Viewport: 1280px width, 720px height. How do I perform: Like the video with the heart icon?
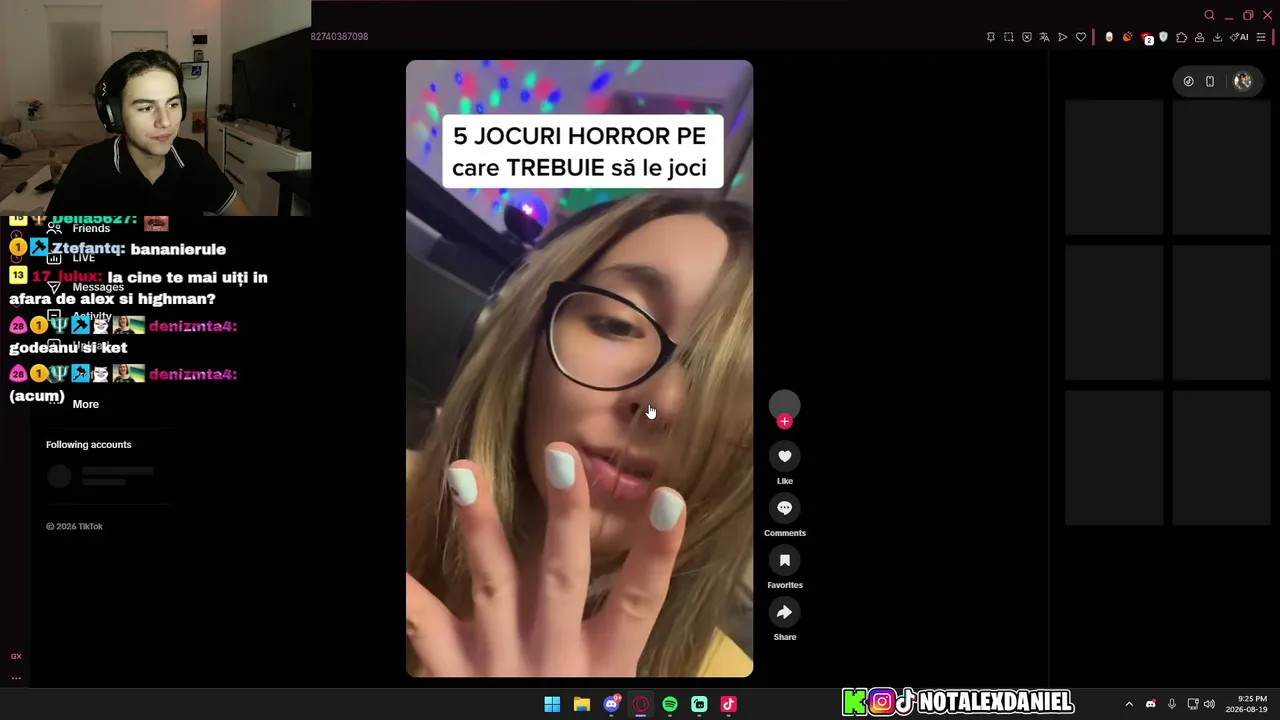click(785, 456)
